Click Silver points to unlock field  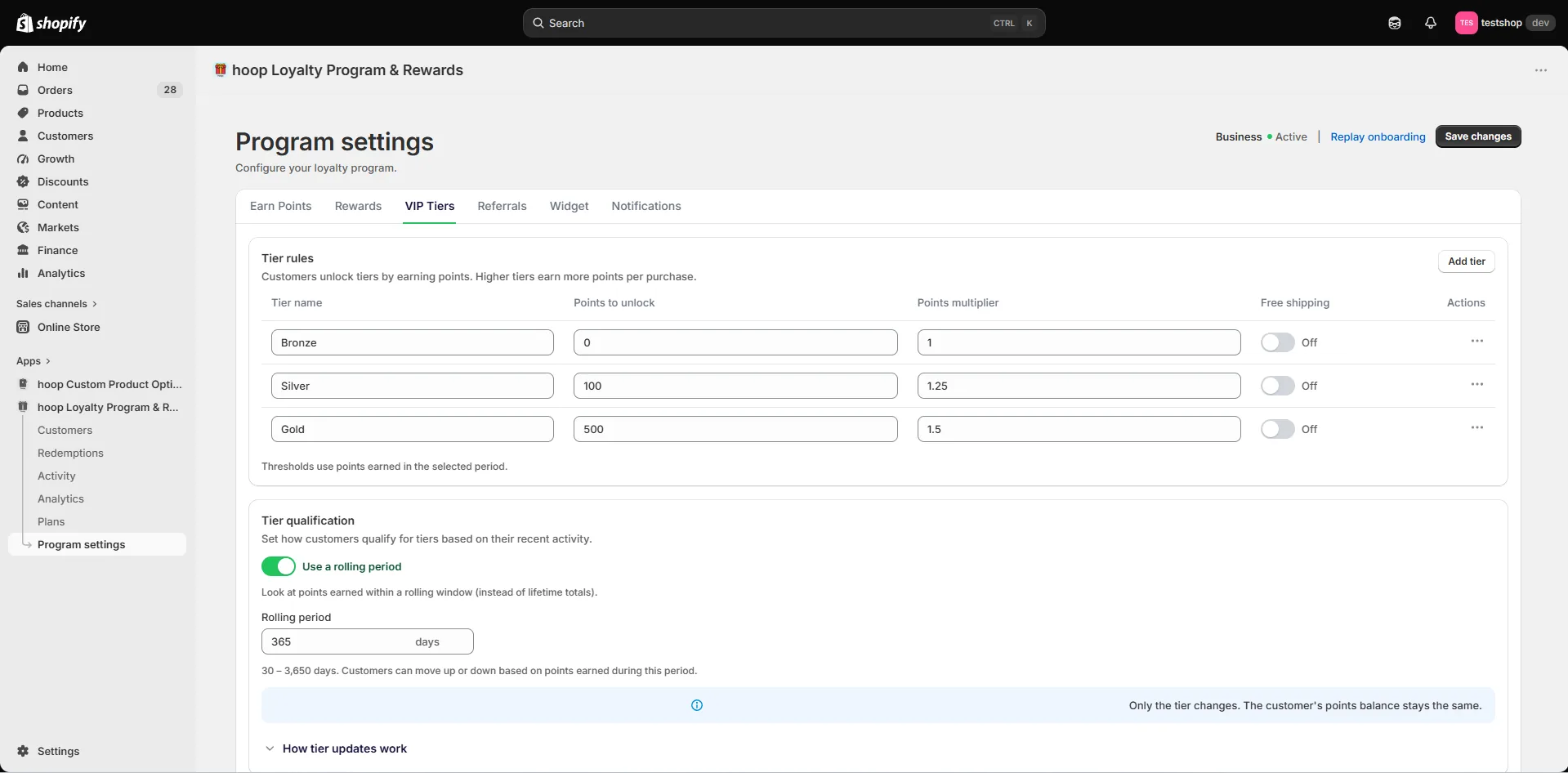[735, 386]
